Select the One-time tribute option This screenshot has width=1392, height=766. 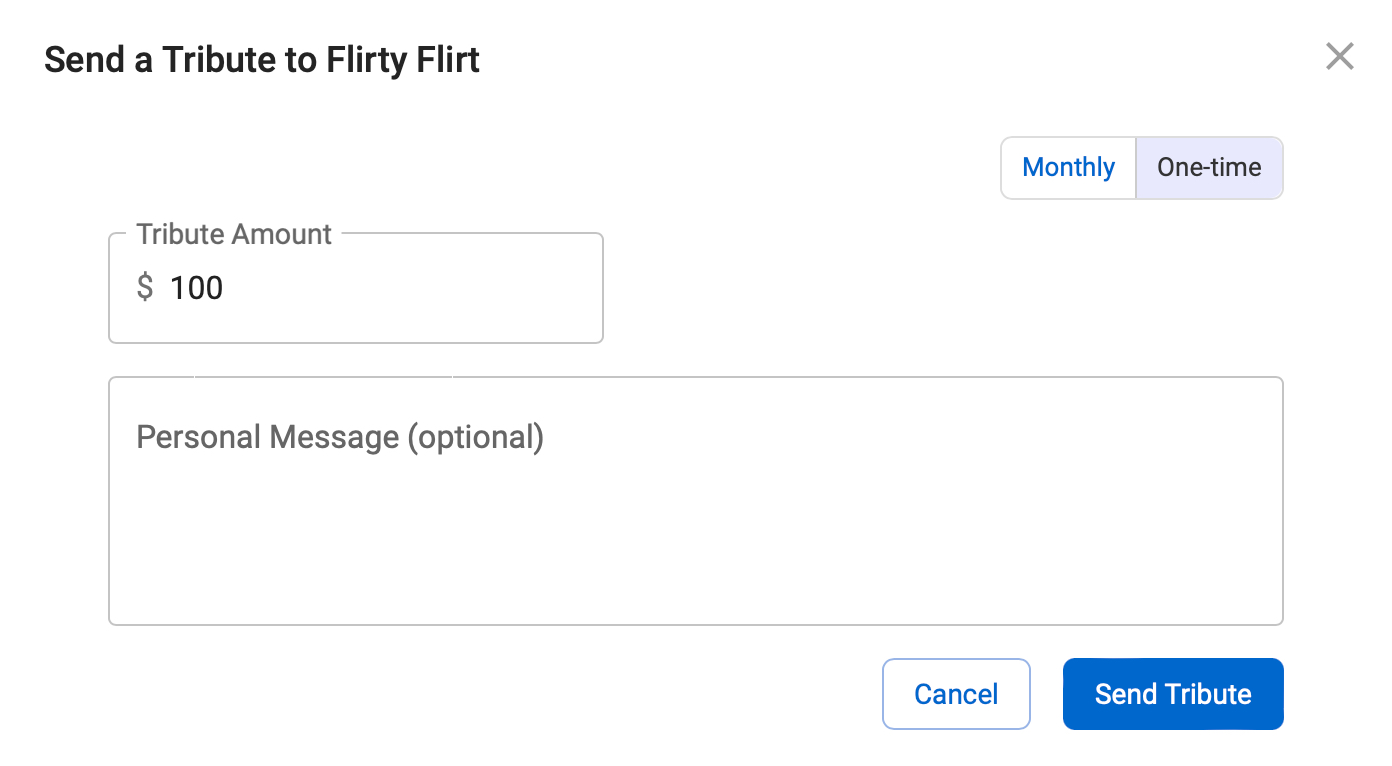pyautogui.click(x=1209, y=168)
